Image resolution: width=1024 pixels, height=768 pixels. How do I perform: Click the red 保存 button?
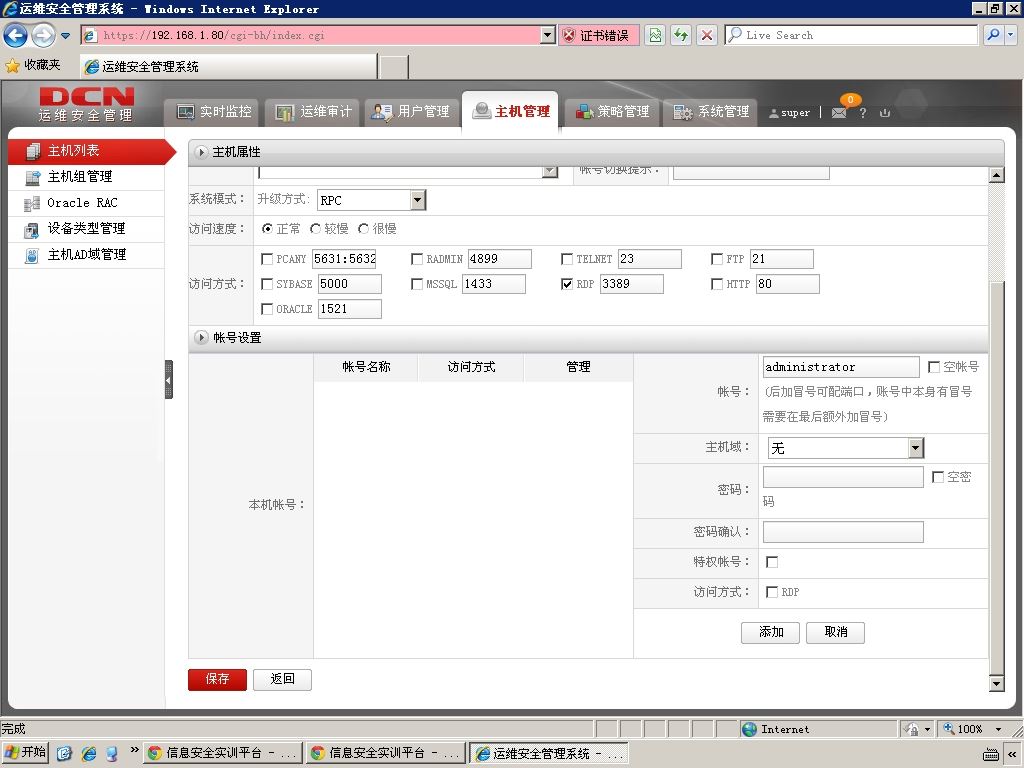pos(217,680)
